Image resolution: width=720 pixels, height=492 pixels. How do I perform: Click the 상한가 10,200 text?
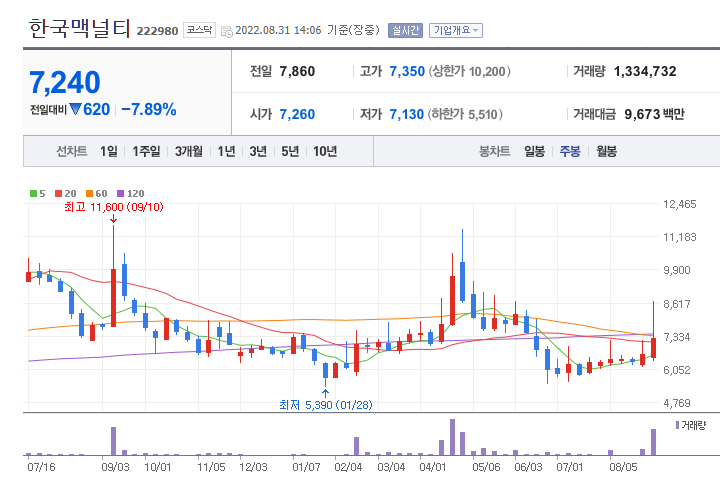[469, 72]
